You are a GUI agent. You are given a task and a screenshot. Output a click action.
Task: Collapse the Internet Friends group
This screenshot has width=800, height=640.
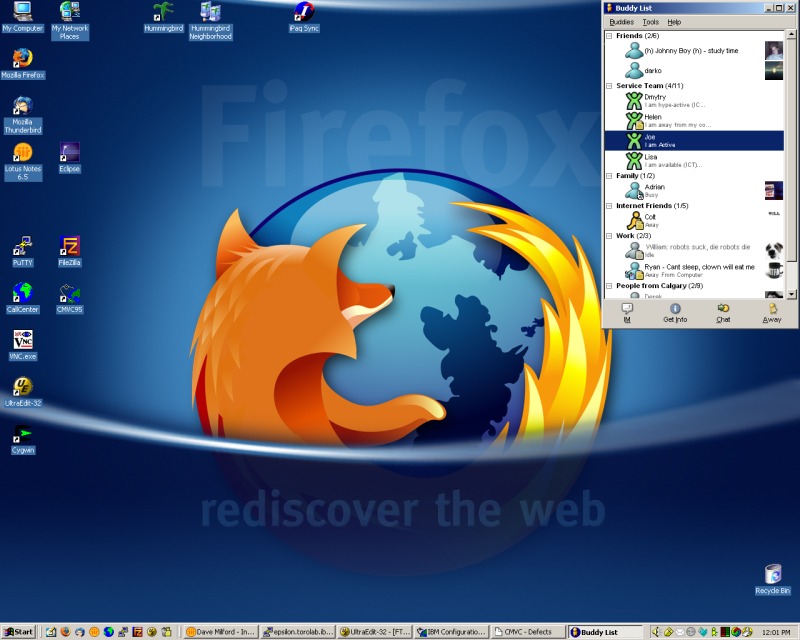609,206
